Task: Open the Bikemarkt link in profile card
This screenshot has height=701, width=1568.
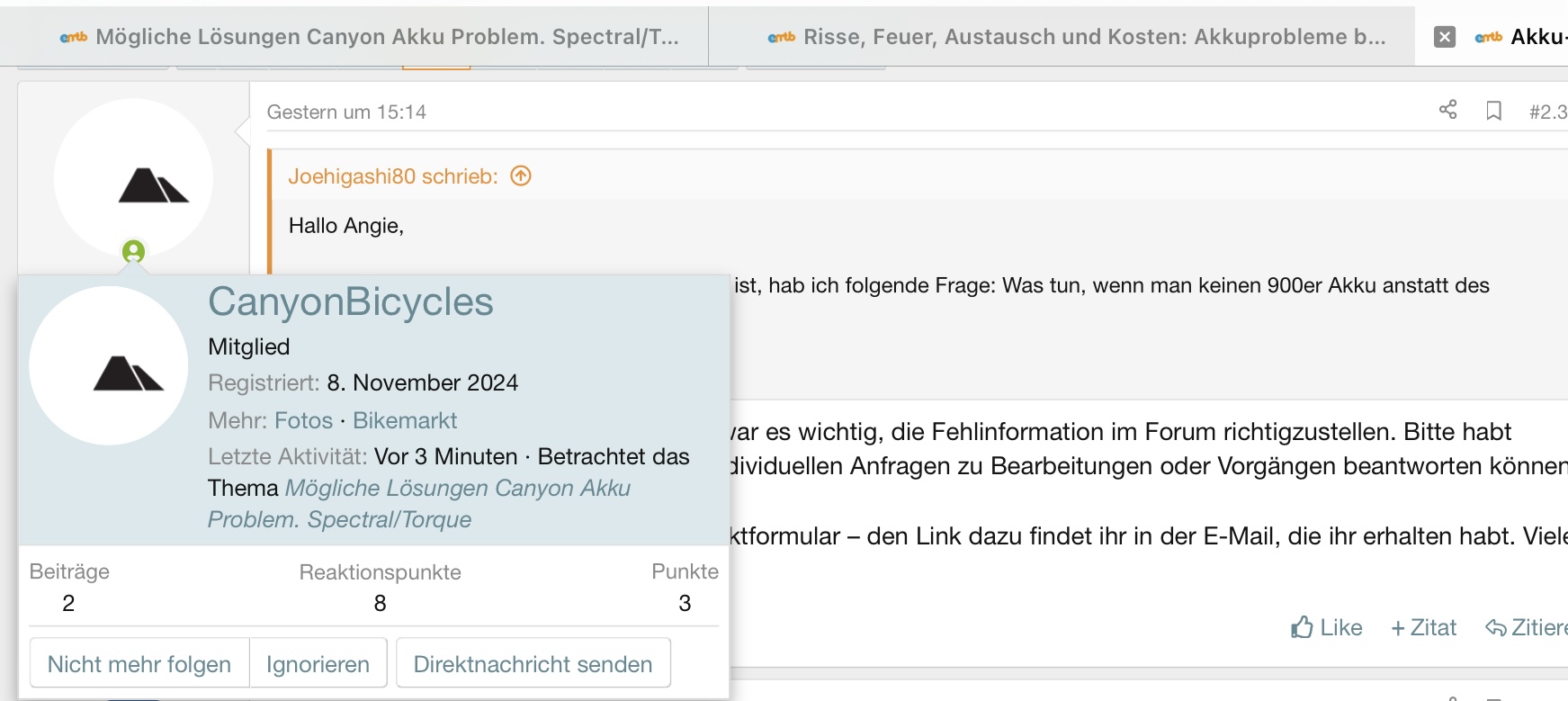Action: 405,420
